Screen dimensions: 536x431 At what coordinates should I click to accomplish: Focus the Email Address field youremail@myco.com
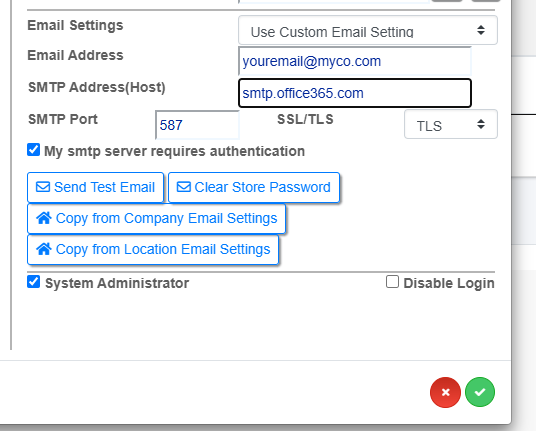355,61
